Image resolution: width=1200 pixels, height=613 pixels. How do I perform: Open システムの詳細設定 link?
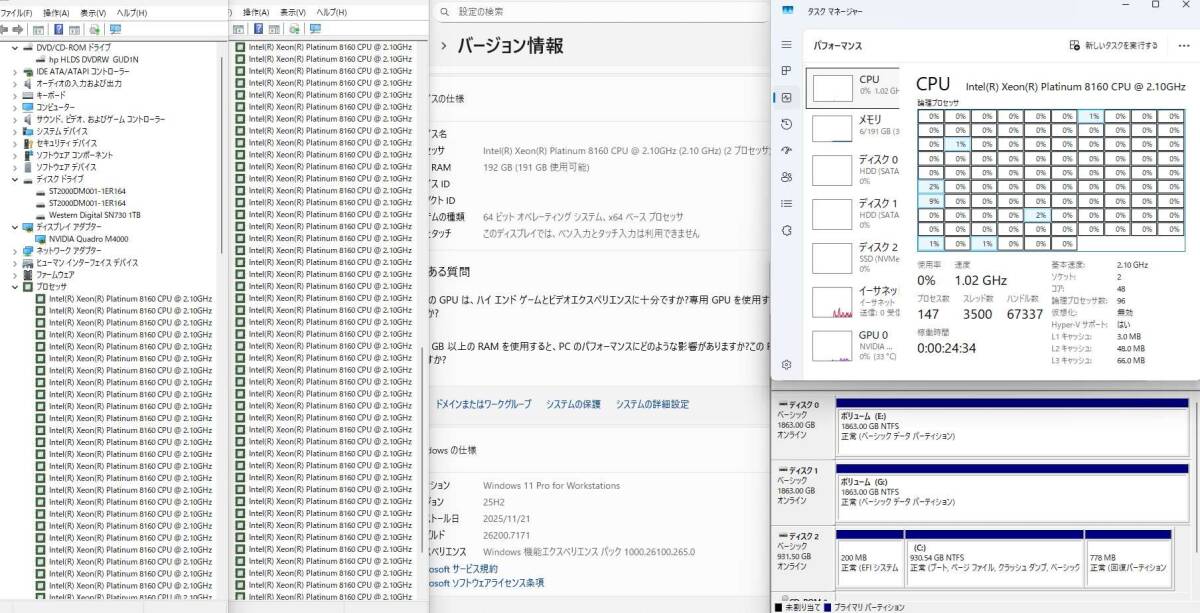coord(652,404)
